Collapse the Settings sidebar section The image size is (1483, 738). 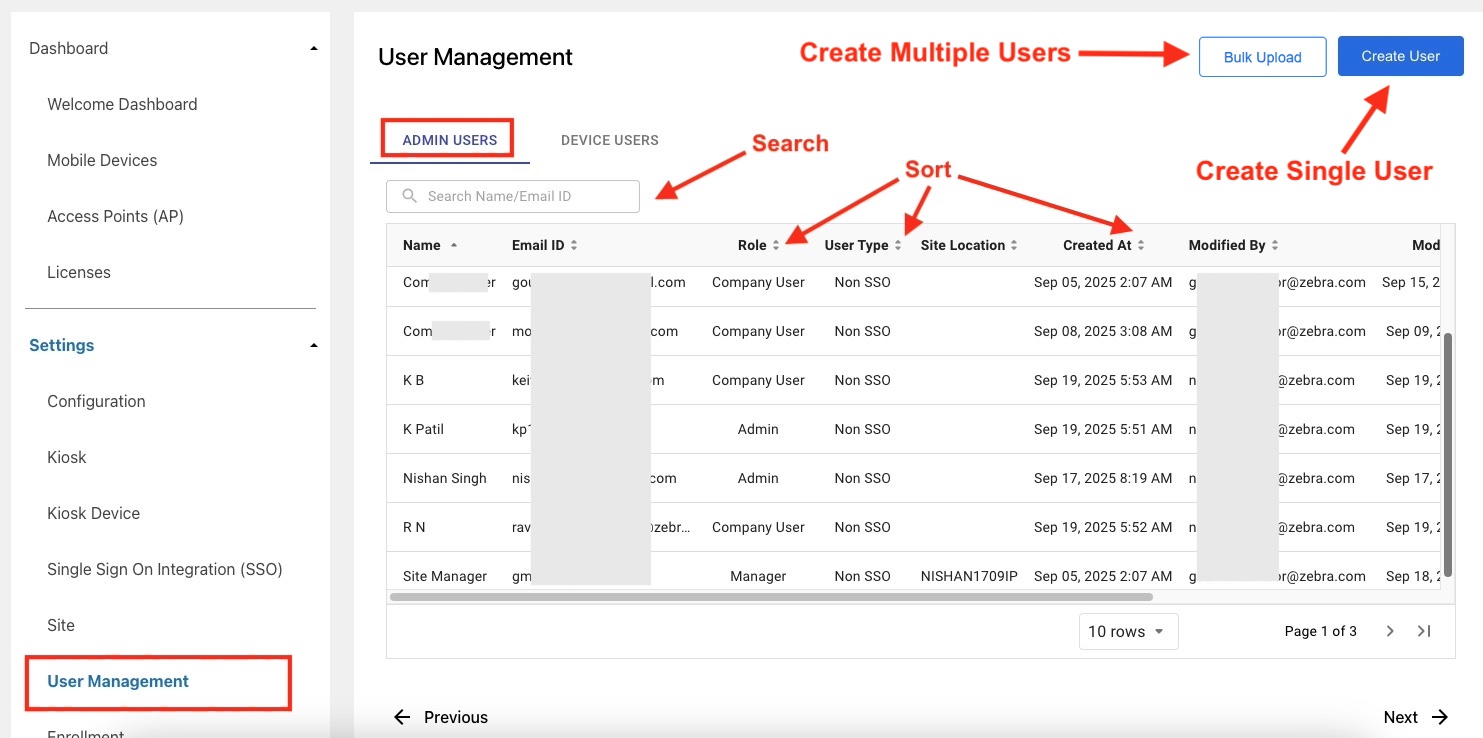click(x=313, y=345)
